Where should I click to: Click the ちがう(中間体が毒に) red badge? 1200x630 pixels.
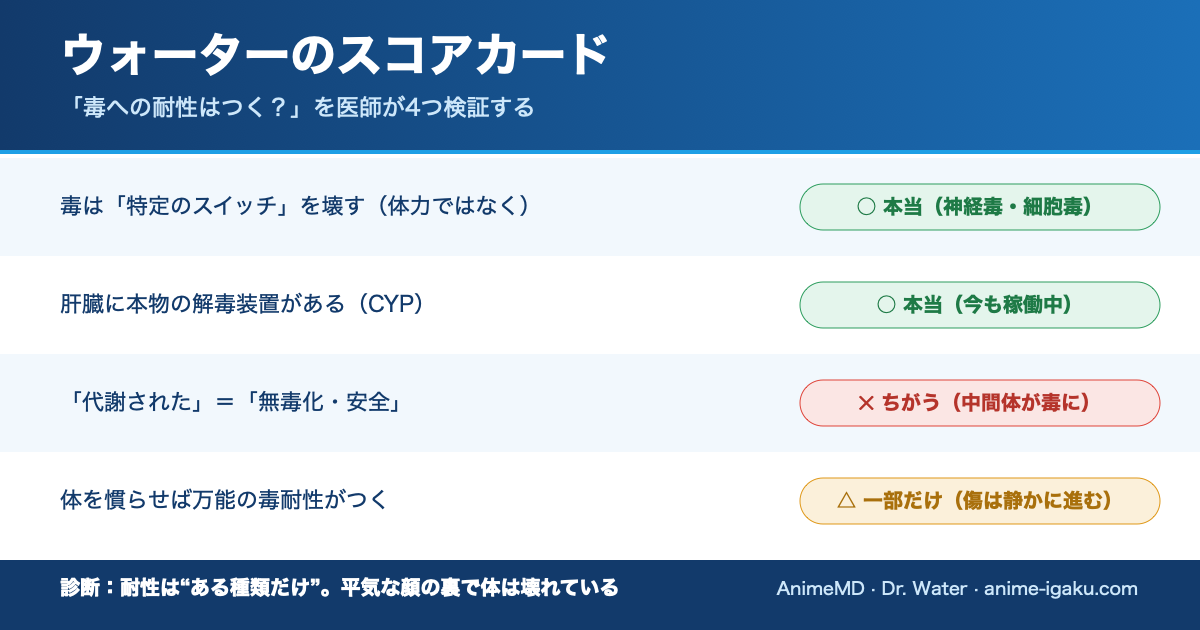(980, 403)
